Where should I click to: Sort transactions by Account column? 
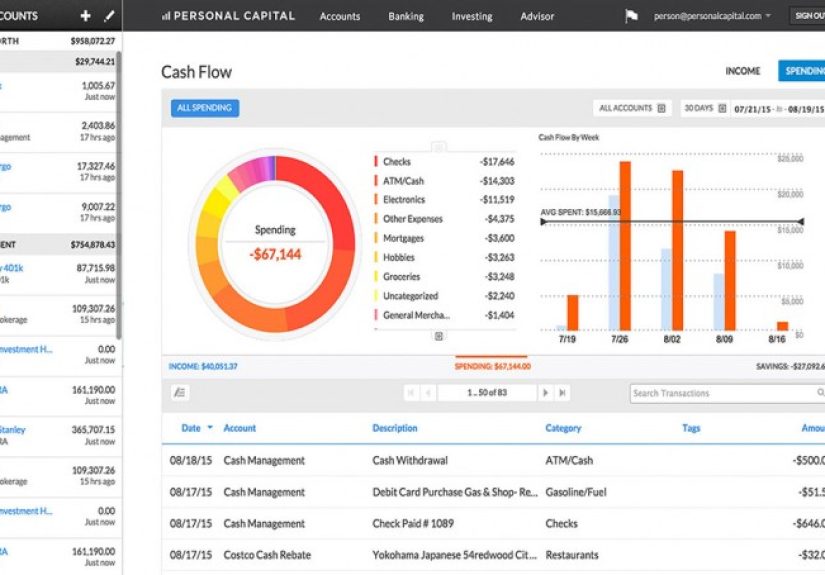[239, 428]
